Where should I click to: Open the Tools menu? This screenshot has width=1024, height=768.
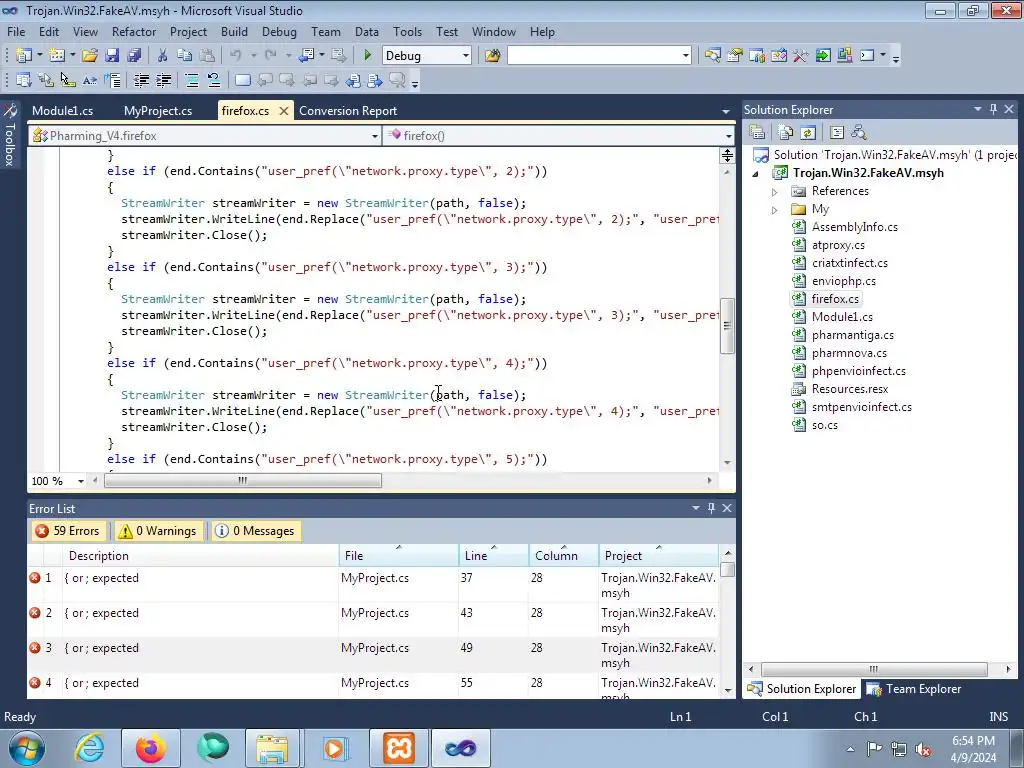[x=407, y=32]
